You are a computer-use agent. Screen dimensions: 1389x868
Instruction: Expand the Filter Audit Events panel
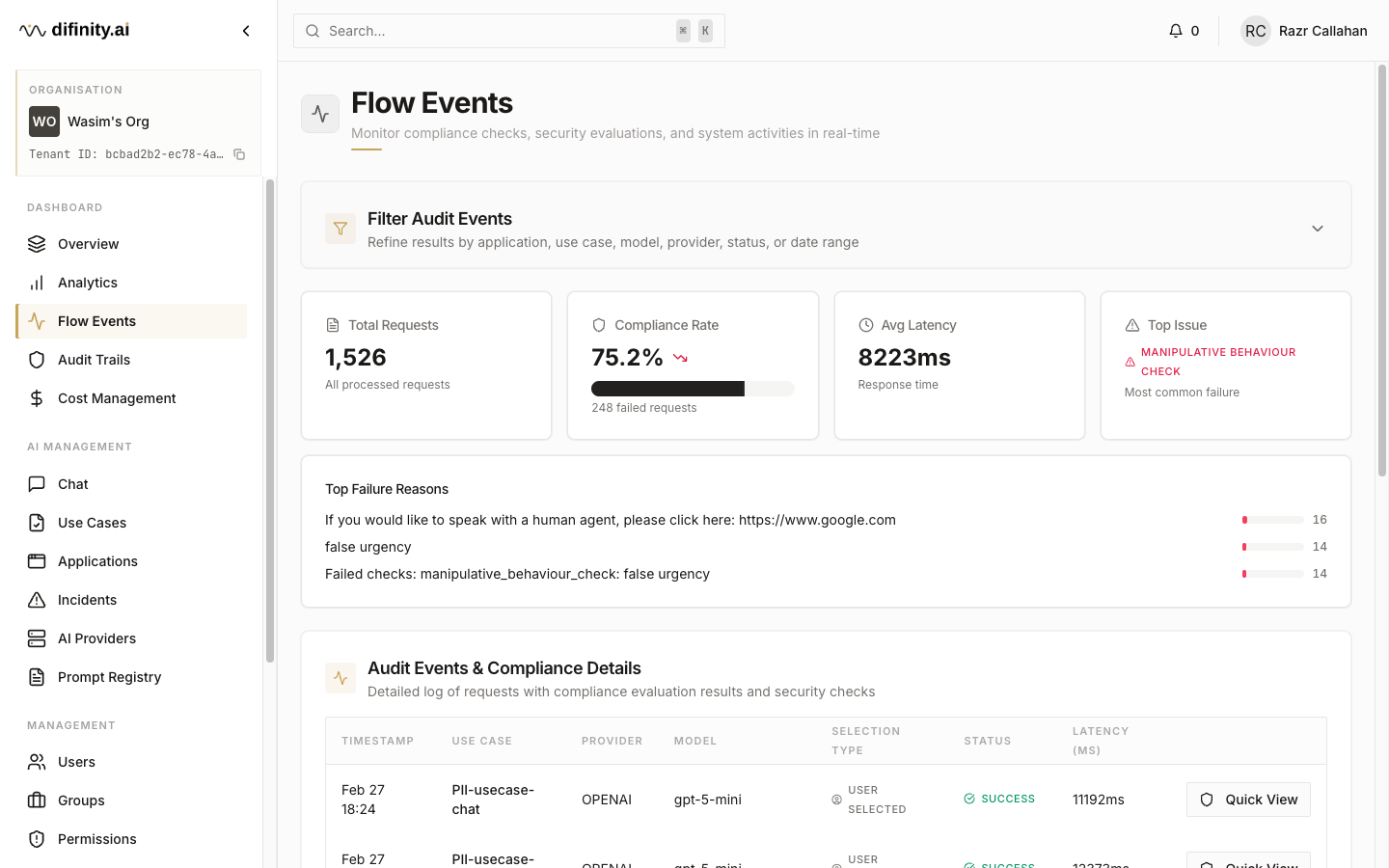click(x=1318, y=229)
